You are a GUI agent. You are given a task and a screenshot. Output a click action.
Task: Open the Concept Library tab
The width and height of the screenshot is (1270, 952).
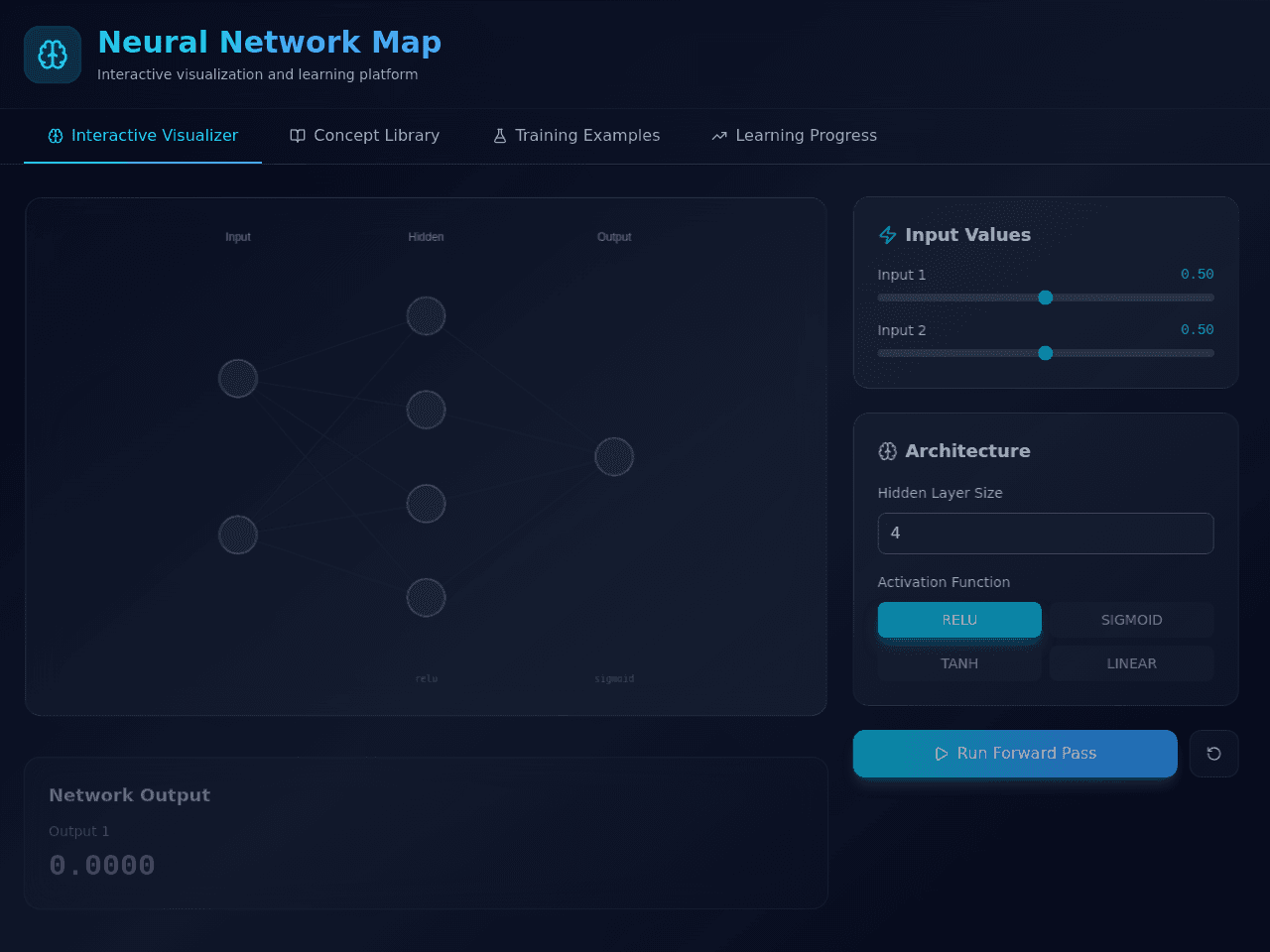(364, 136)
